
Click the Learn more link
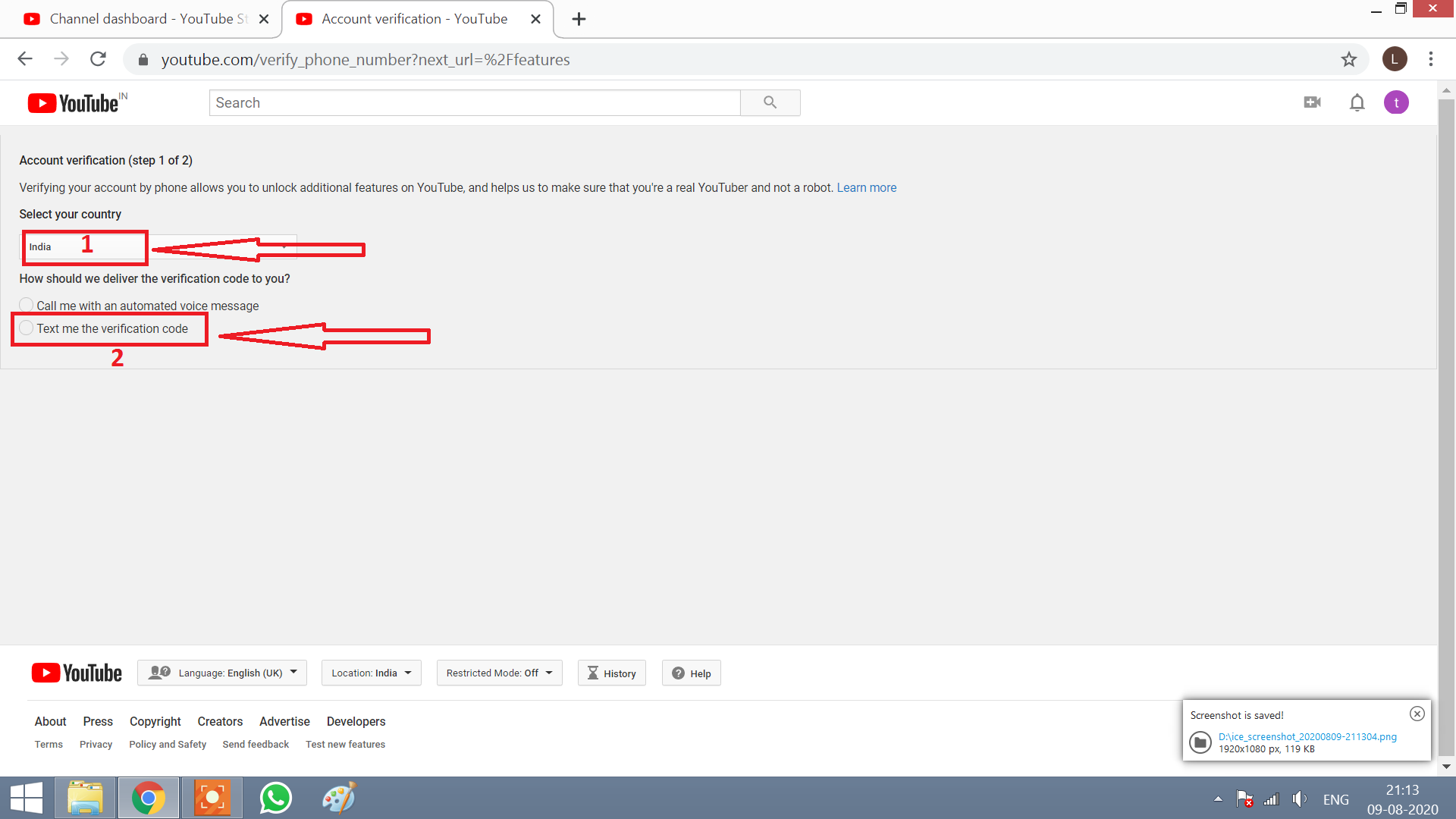click(x=866, y=187)
